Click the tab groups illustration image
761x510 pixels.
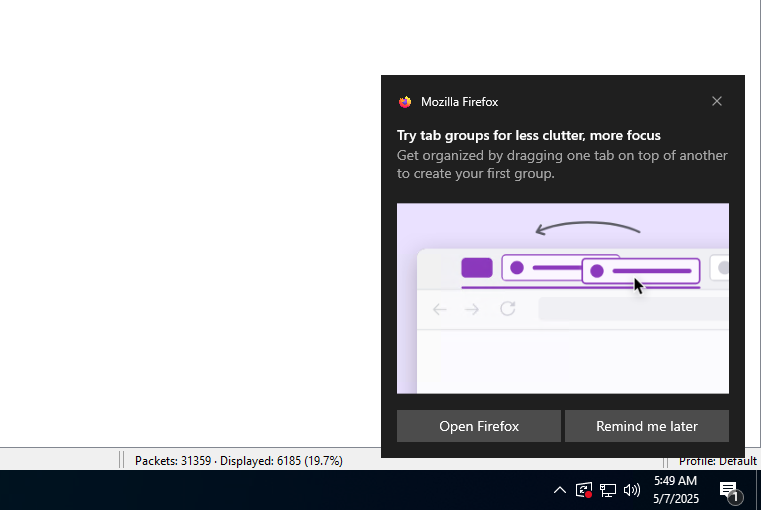562,298
